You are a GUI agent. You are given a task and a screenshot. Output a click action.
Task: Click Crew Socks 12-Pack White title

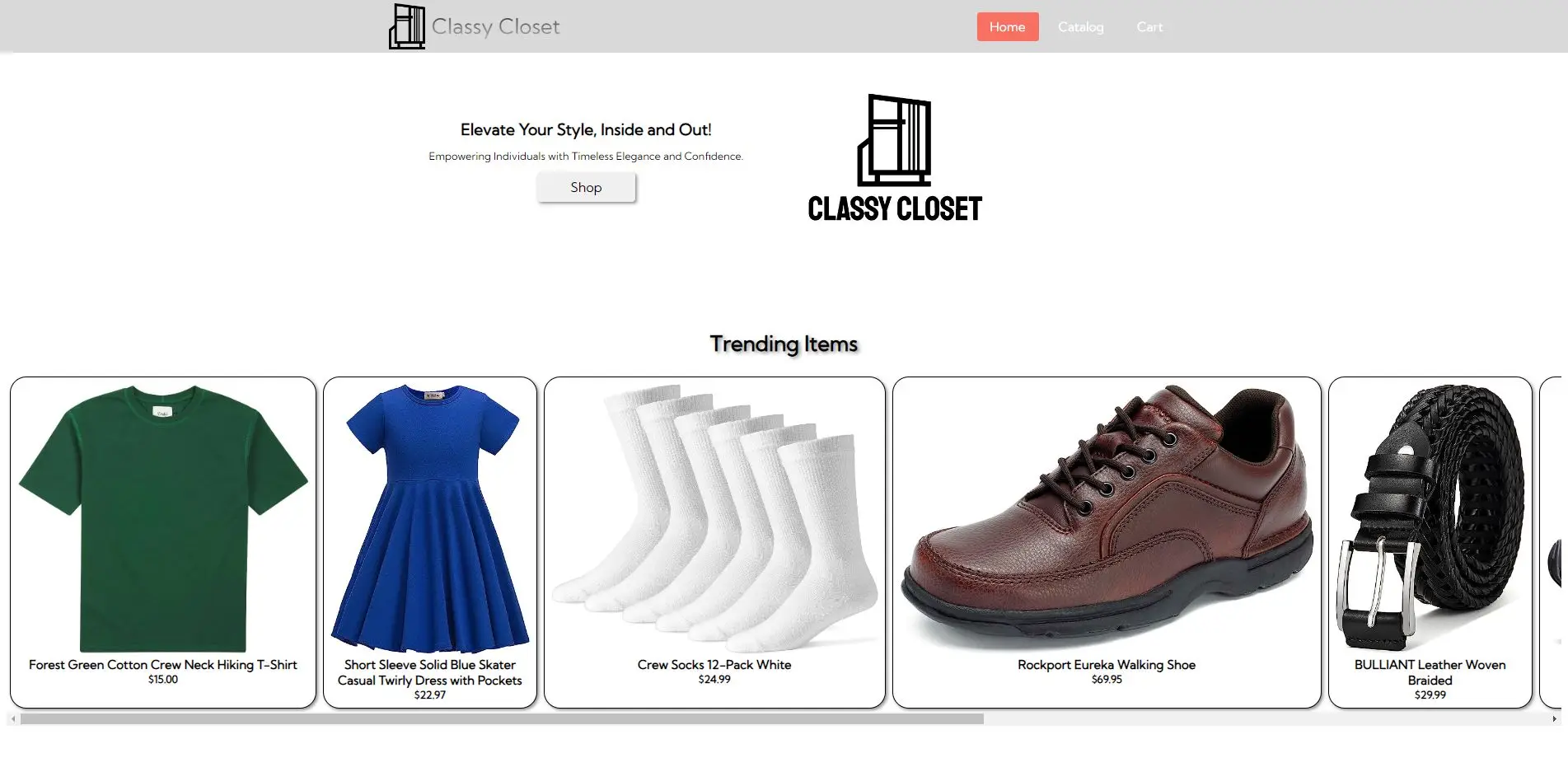714,665
